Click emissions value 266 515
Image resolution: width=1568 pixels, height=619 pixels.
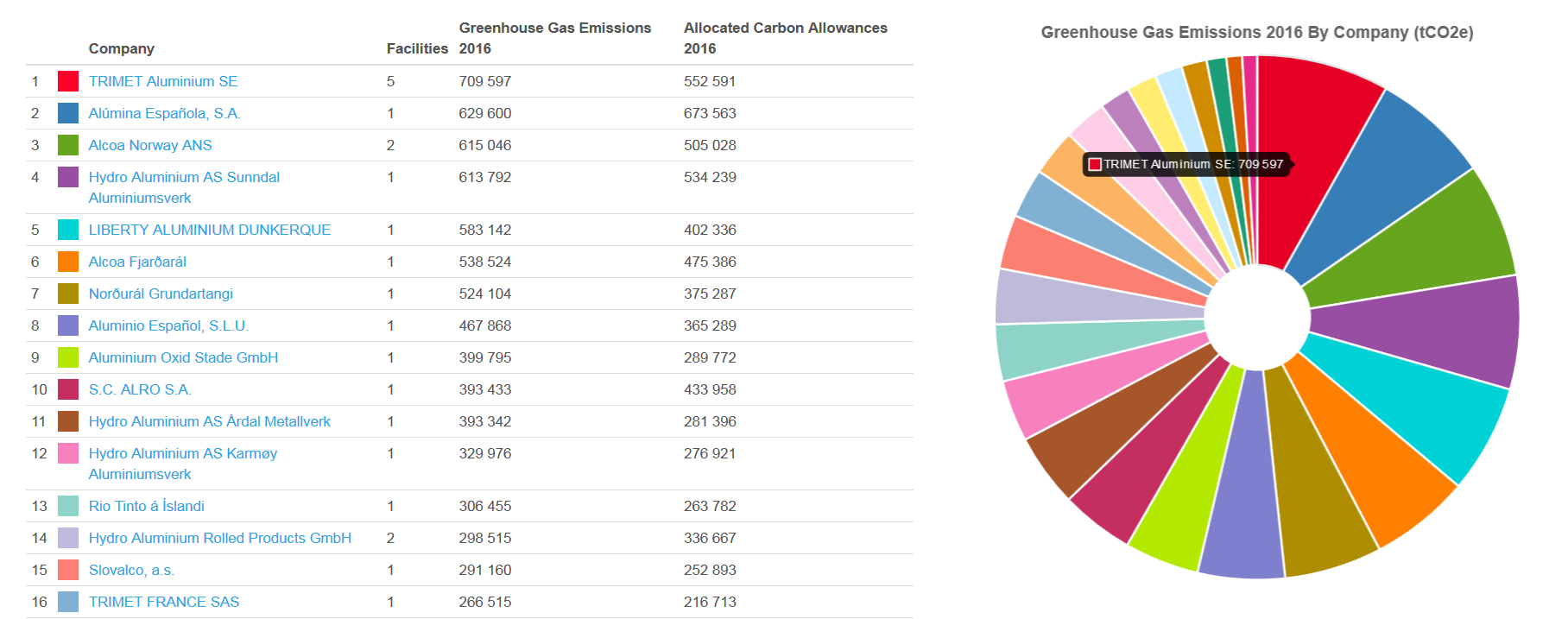(x=485, y=602)
